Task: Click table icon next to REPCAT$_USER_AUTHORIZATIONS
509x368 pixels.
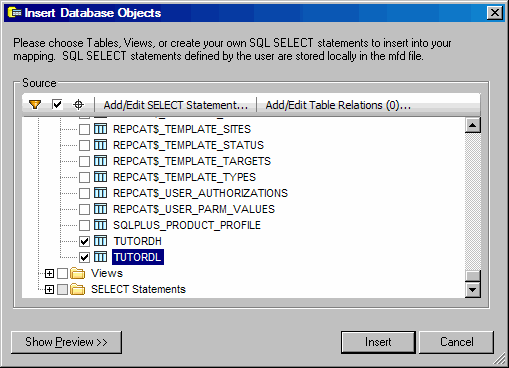Action: 100,193
